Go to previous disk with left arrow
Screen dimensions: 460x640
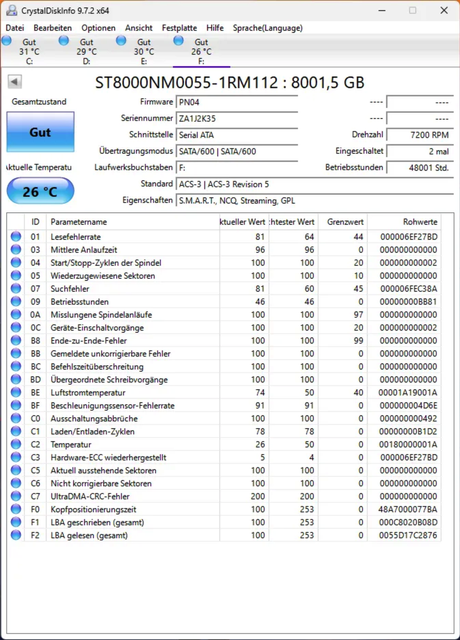pos(15,82)
